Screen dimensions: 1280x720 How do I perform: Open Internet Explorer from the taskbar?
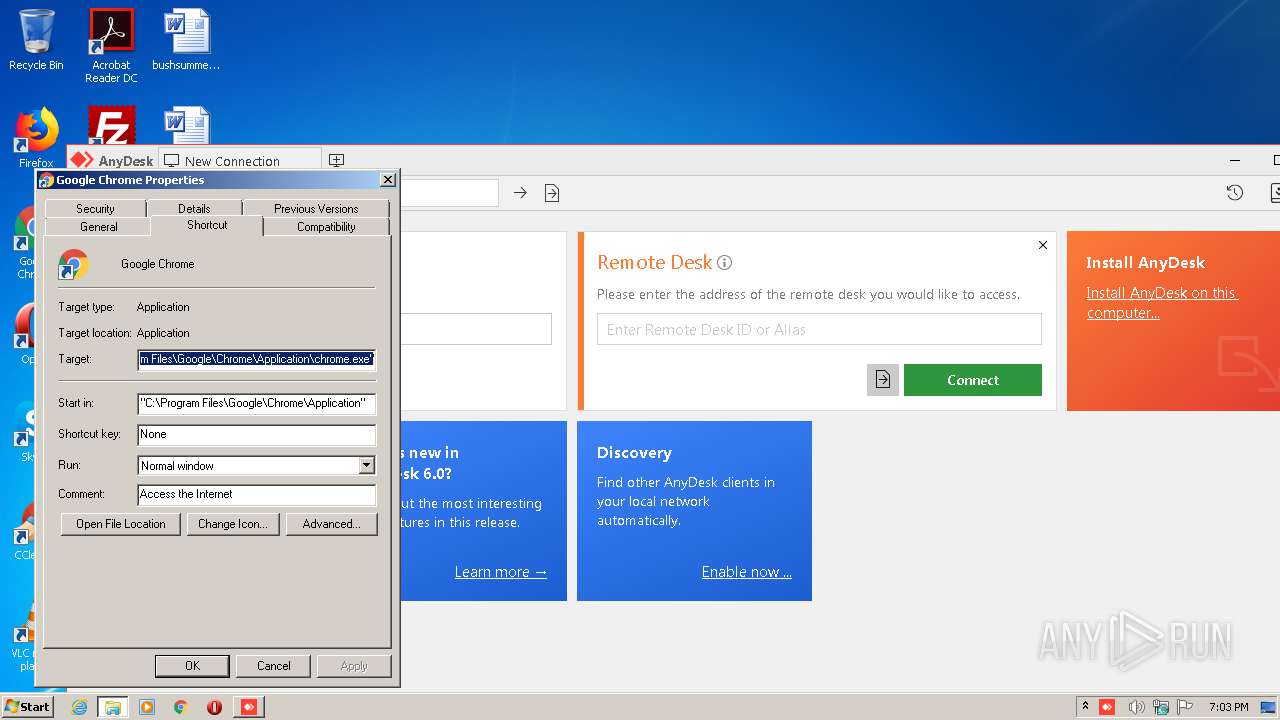point(79,707)
